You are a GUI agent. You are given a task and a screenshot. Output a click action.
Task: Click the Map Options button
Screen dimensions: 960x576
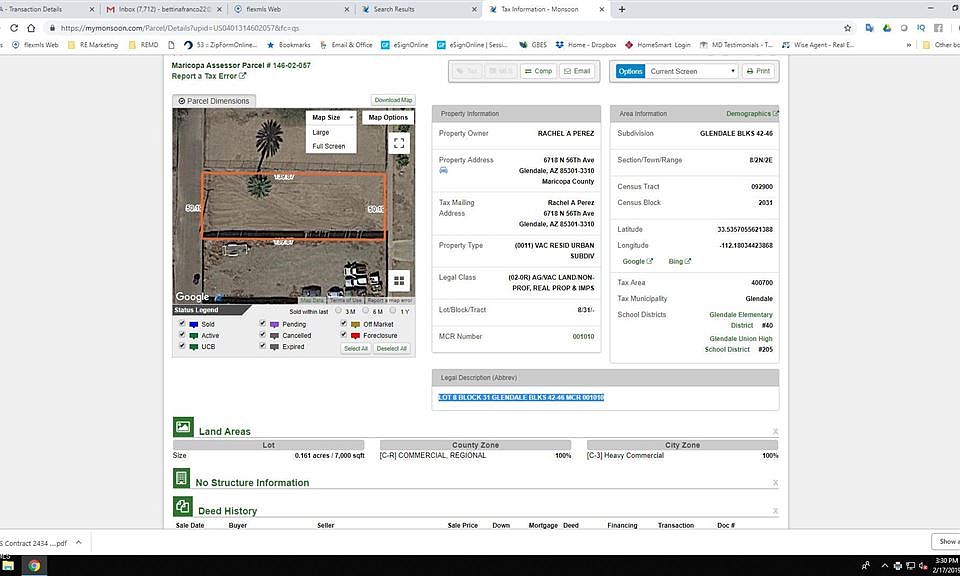[388, 118]
